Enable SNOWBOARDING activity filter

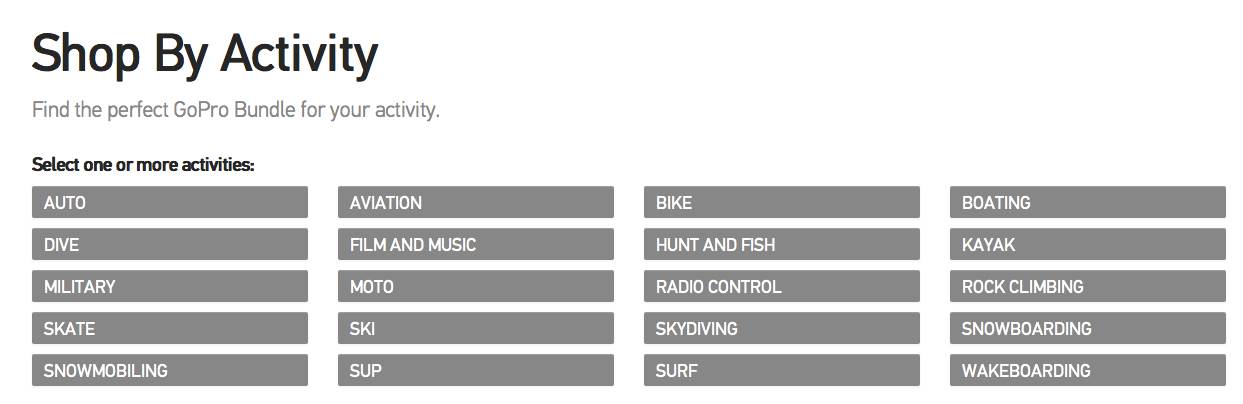1087,328
